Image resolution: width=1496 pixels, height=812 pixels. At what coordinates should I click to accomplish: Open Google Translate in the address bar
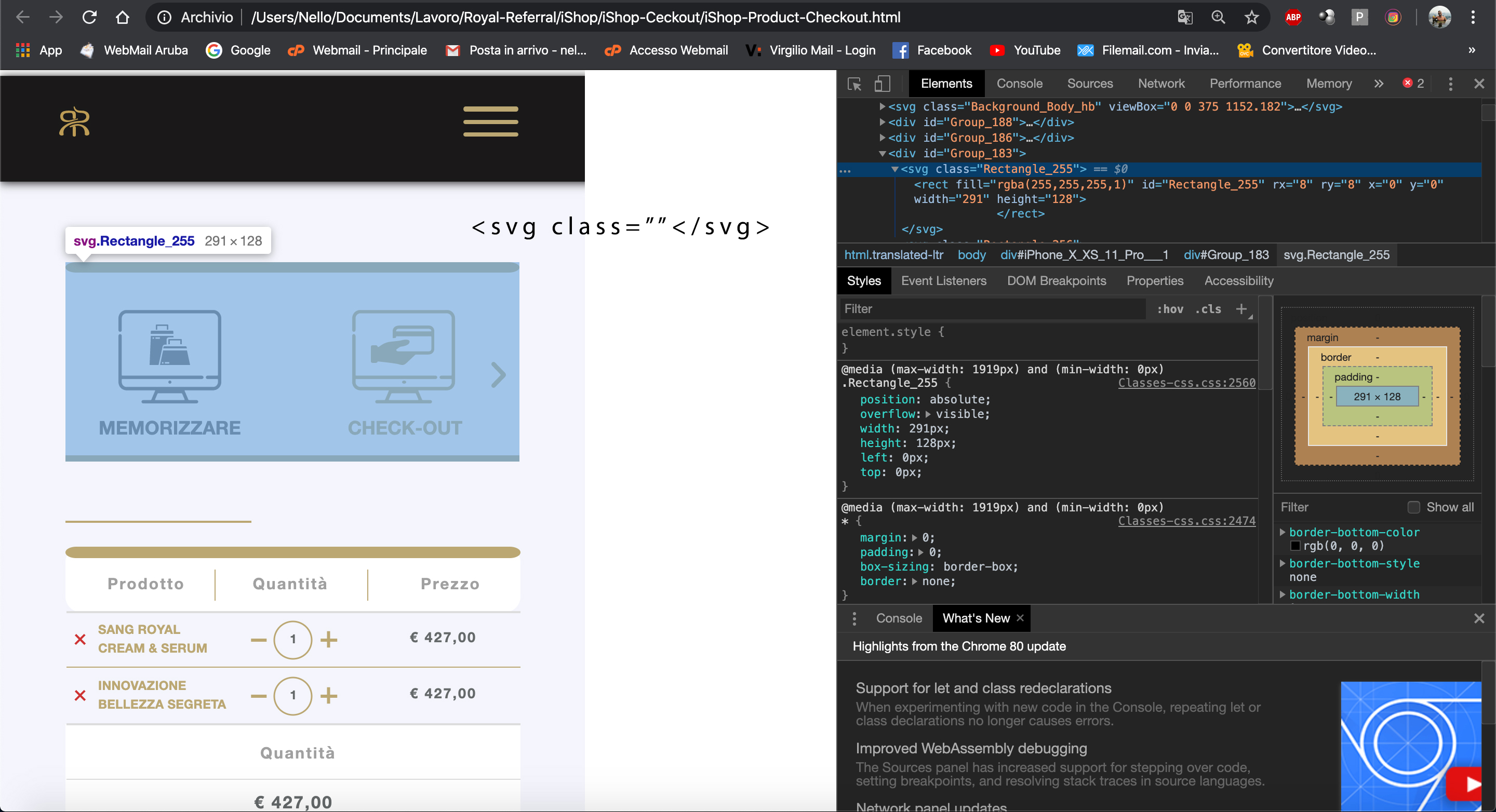coord(1185,17)
